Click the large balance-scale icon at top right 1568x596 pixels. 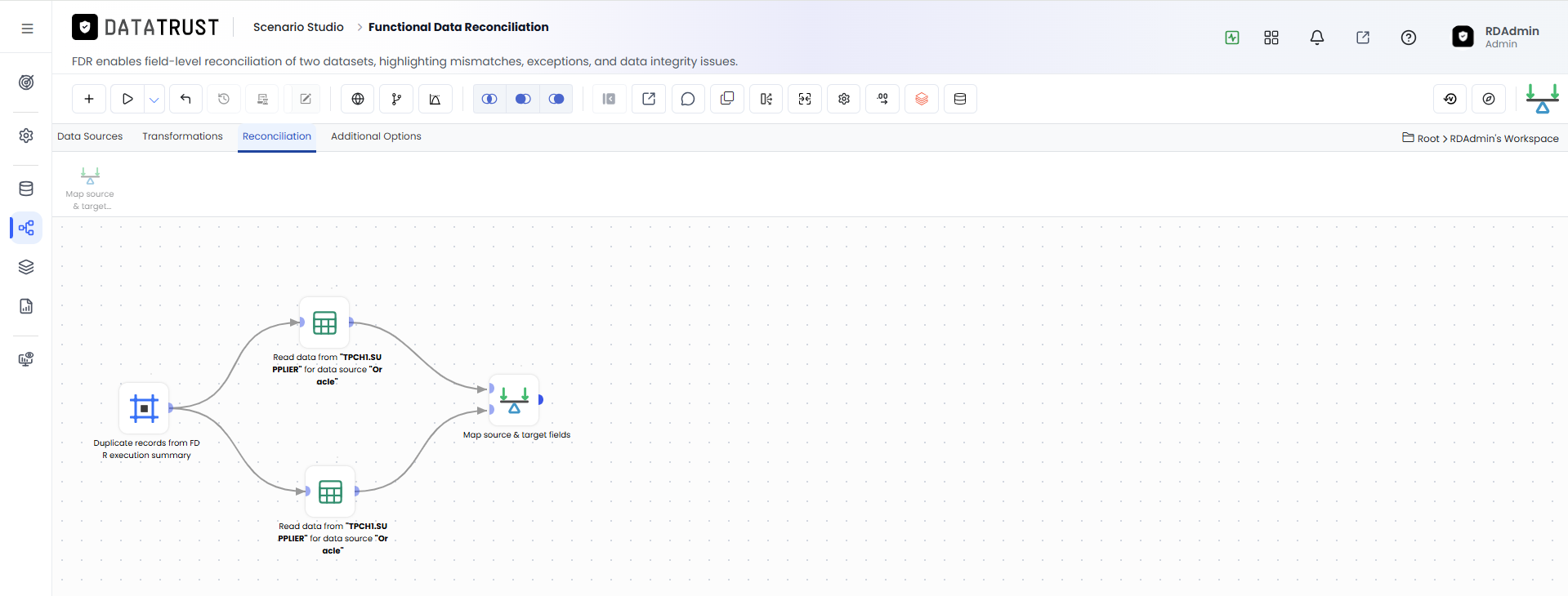tap(1543, 99)
